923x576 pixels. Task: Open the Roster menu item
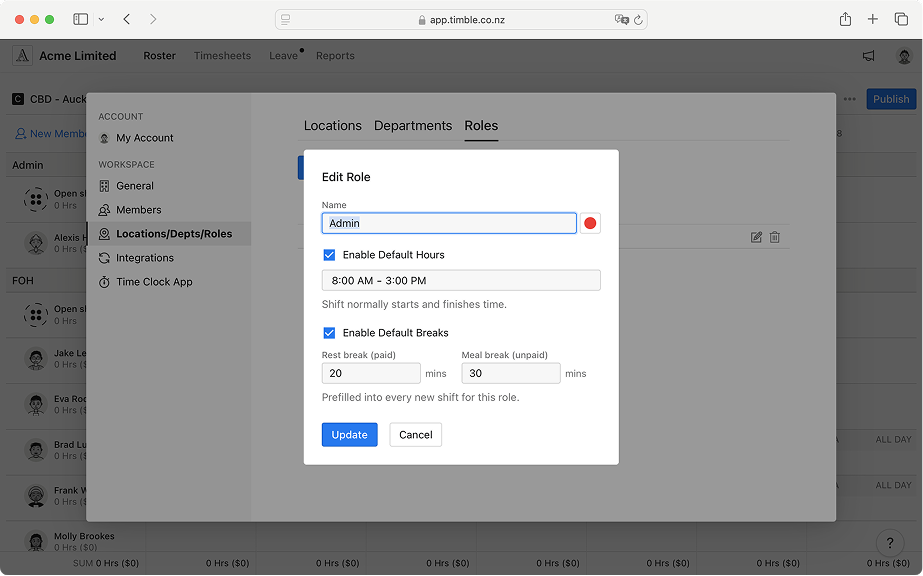point(160,56)
